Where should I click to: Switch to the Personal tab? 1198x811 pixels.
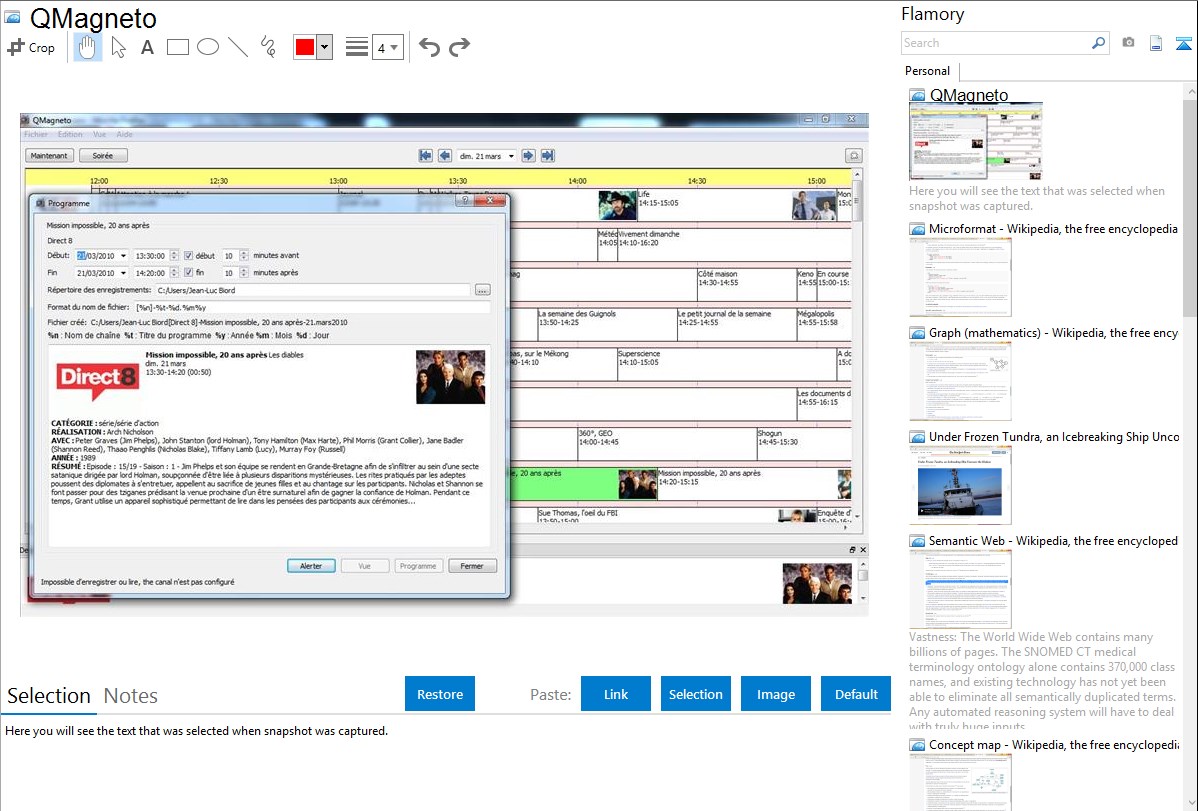point(928,71)
